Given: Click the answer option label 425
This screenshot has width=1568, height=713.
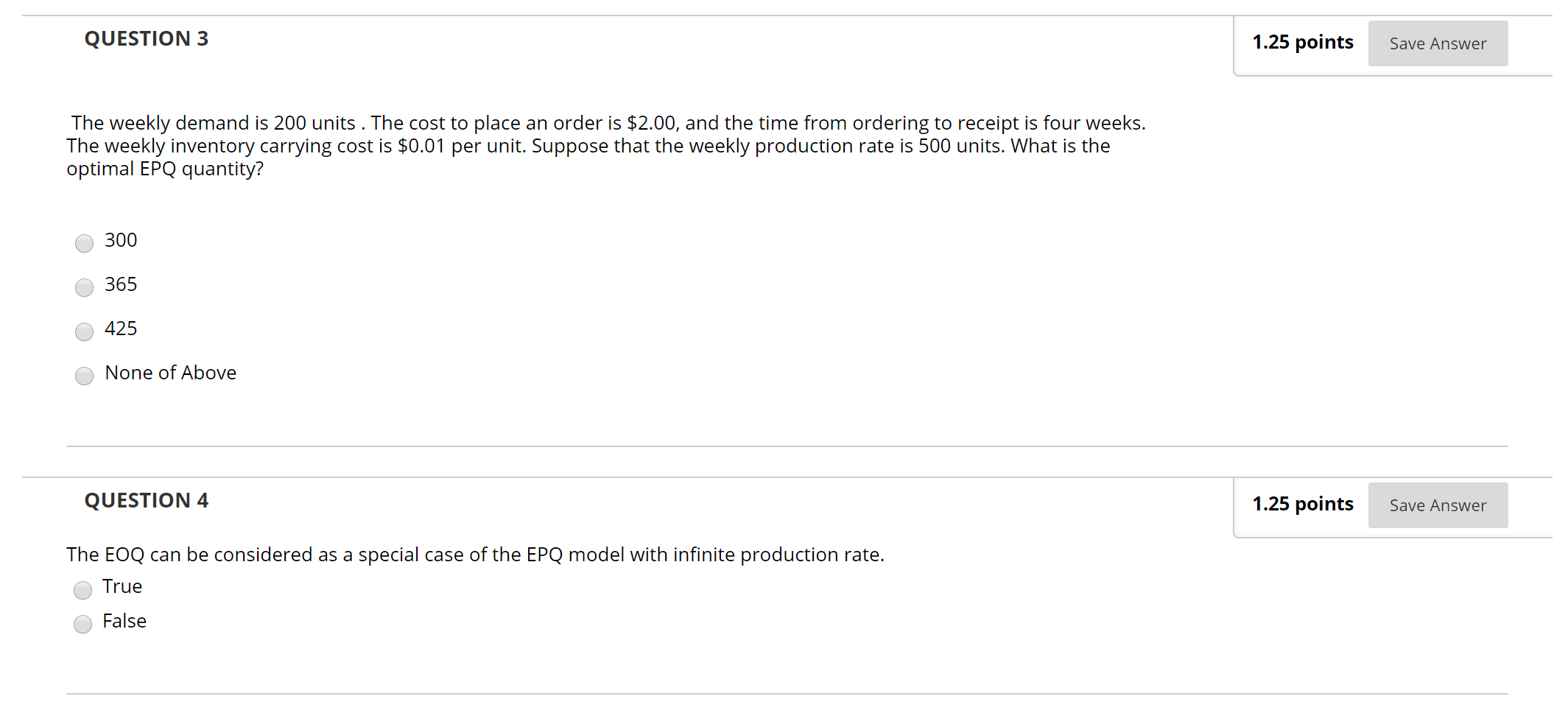Looking at the screenshot, I should pyautogui.click(x=121, y=329).
